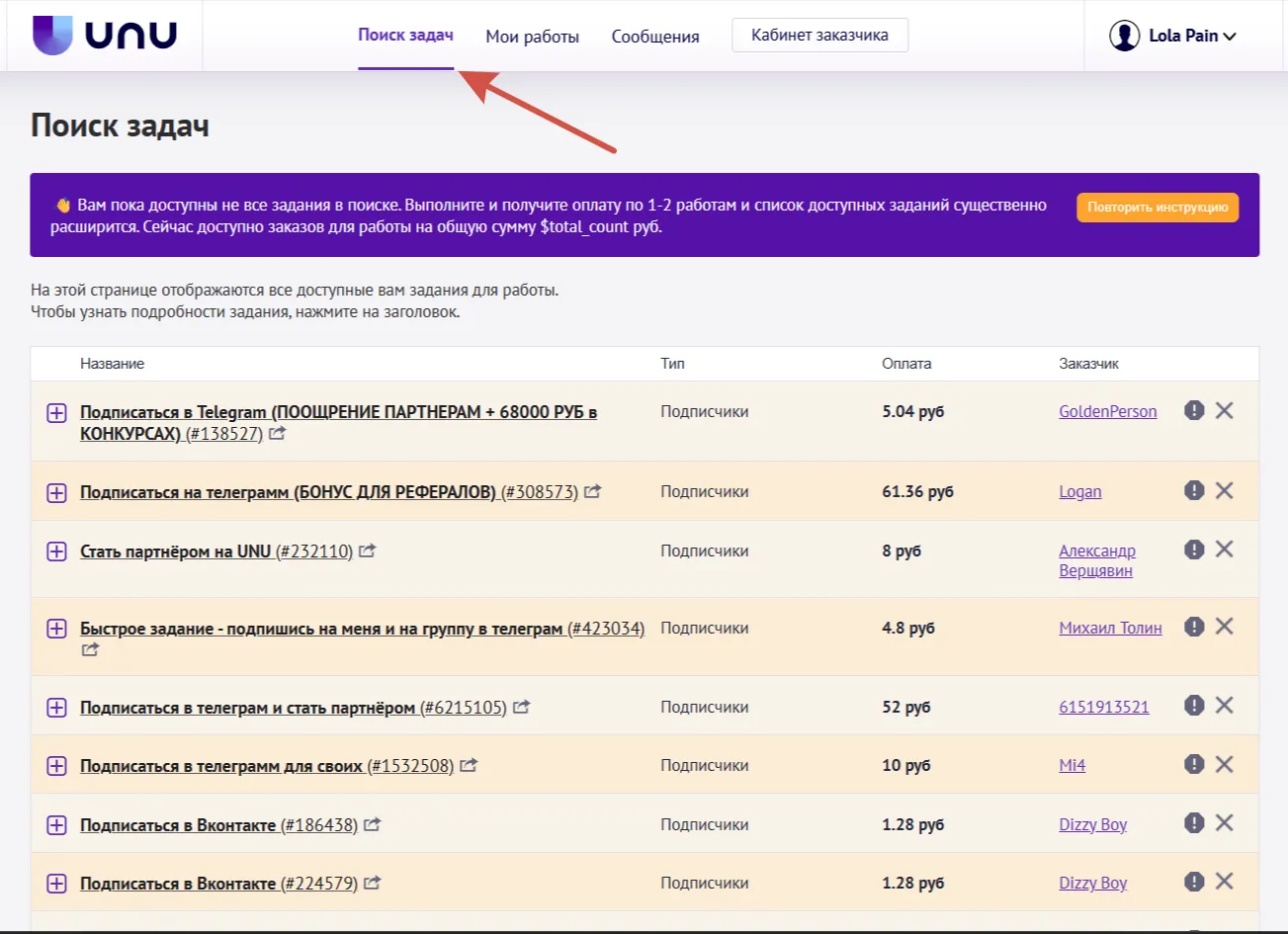Open task Подписаться в Telegram #138527

click(x=338, y=422)
